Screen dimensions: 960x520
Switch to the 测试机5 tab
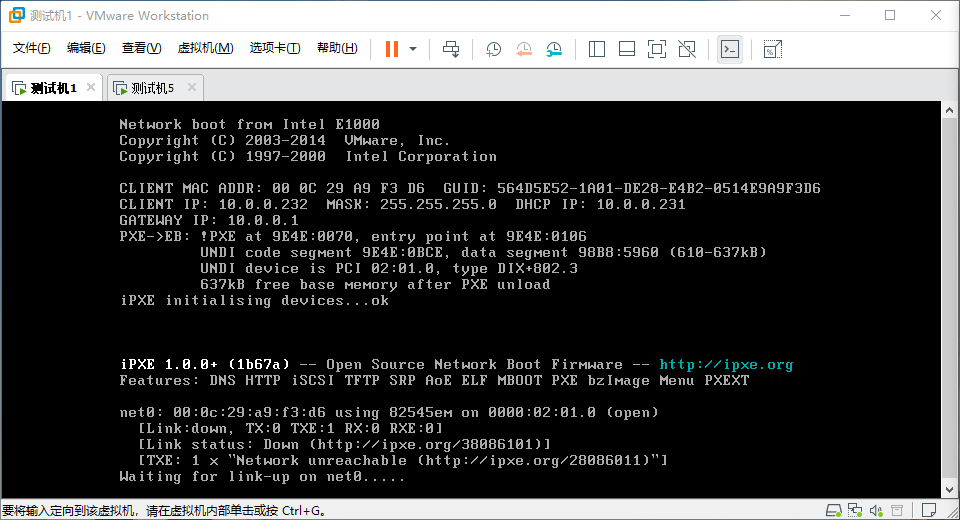click(152, 88)
